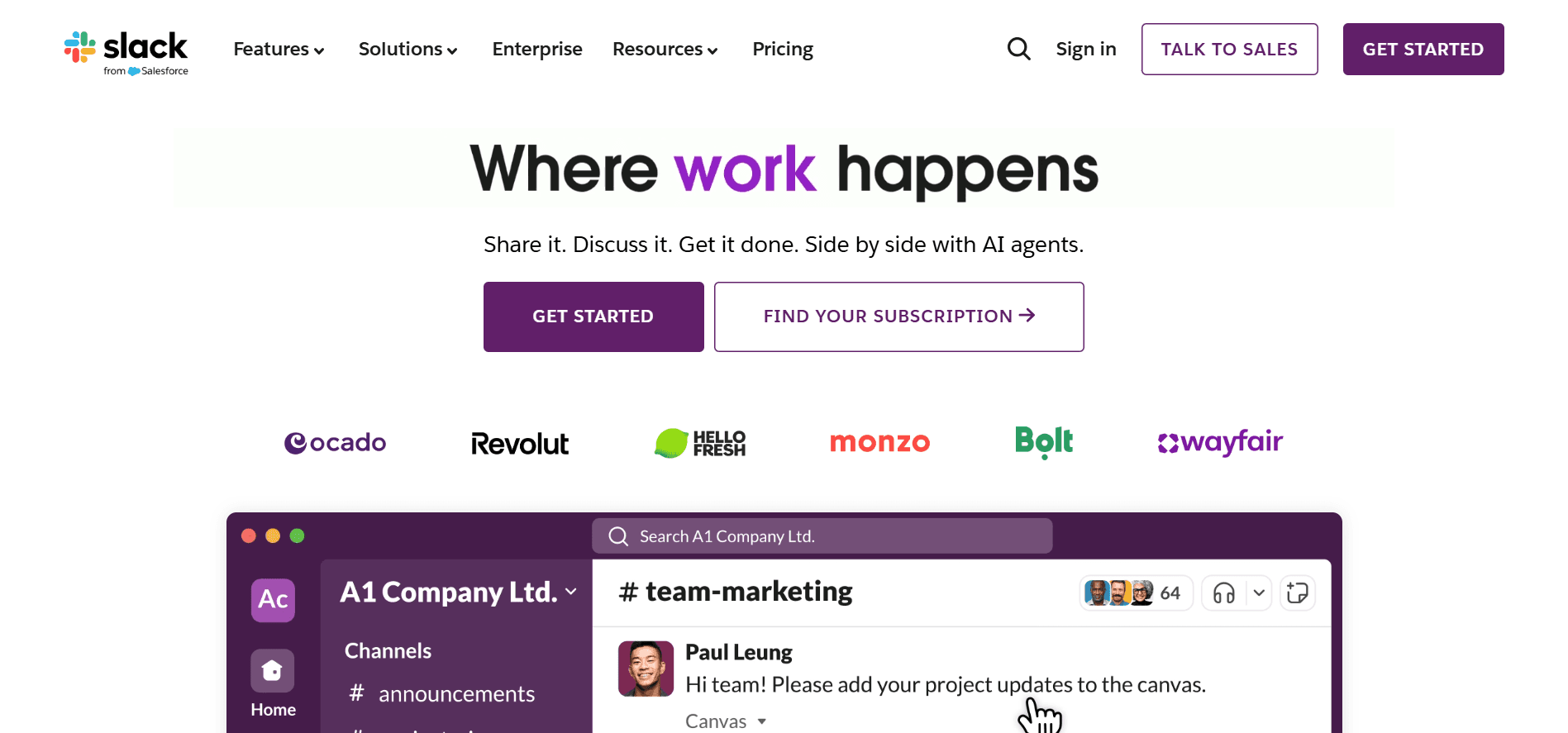
Task: Go to the Pricing page
Action: (x=782, y=49)
